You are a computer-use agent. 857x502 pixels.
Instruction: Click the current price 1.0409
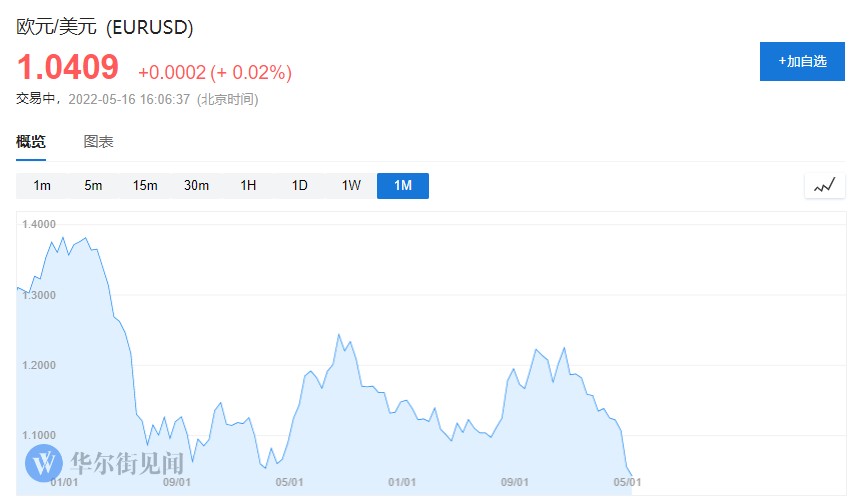[x=67, y=68]
